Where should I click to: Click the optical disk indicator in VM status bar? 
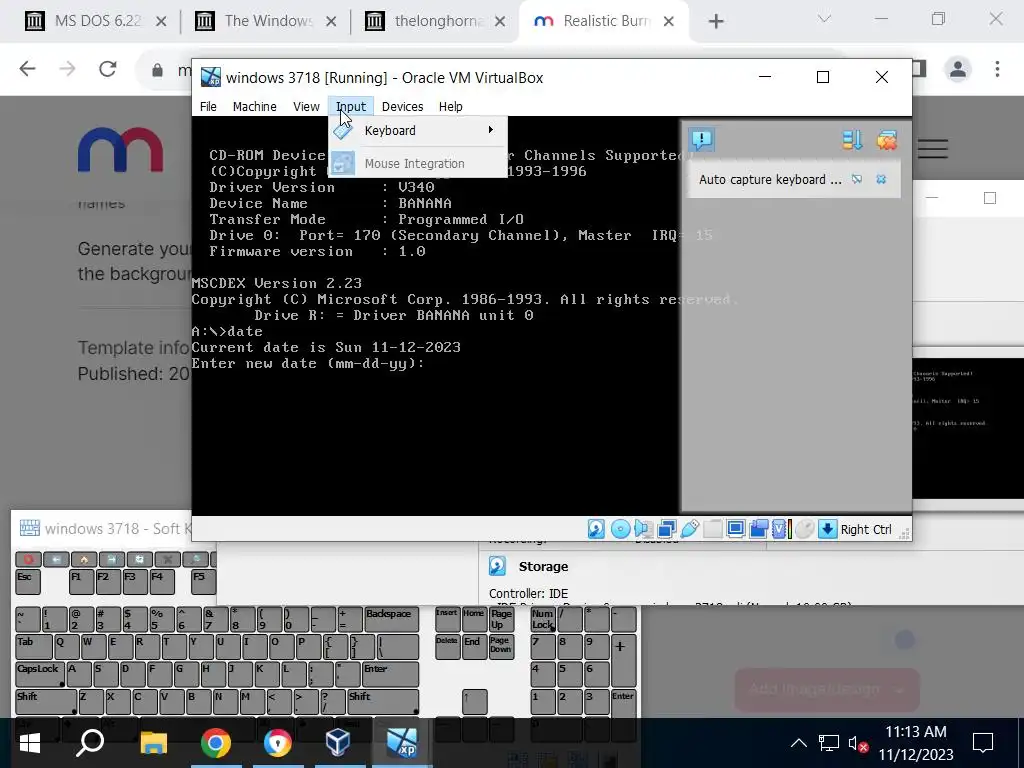[620, 529]
